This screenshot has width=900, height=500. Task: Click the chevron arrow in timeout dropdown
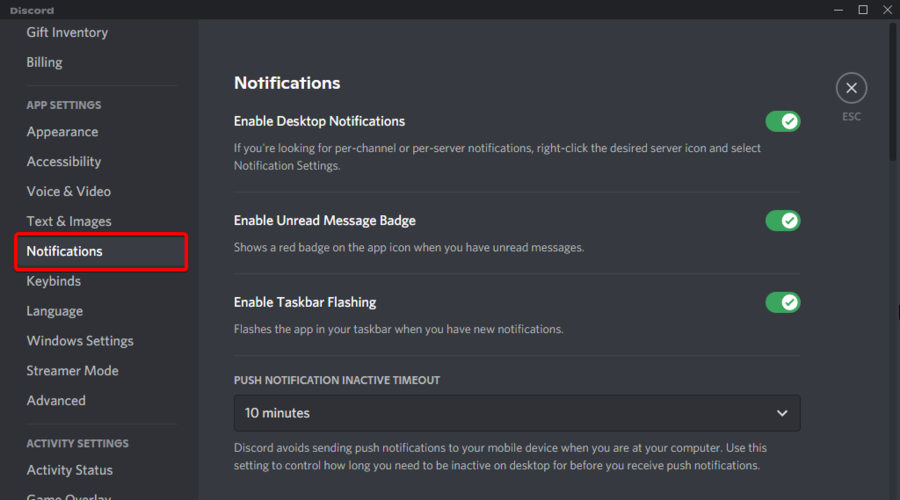click(782, 413)
